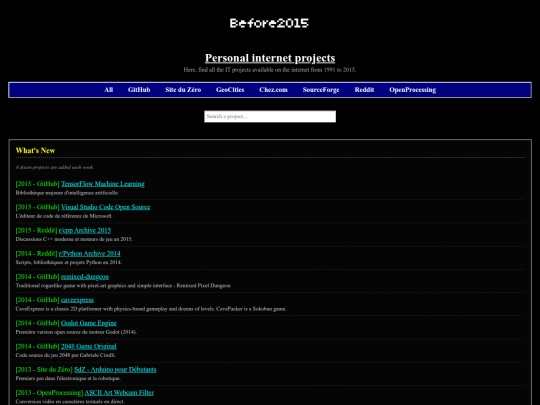Switch to GeoCities category

tap(230, 90)
